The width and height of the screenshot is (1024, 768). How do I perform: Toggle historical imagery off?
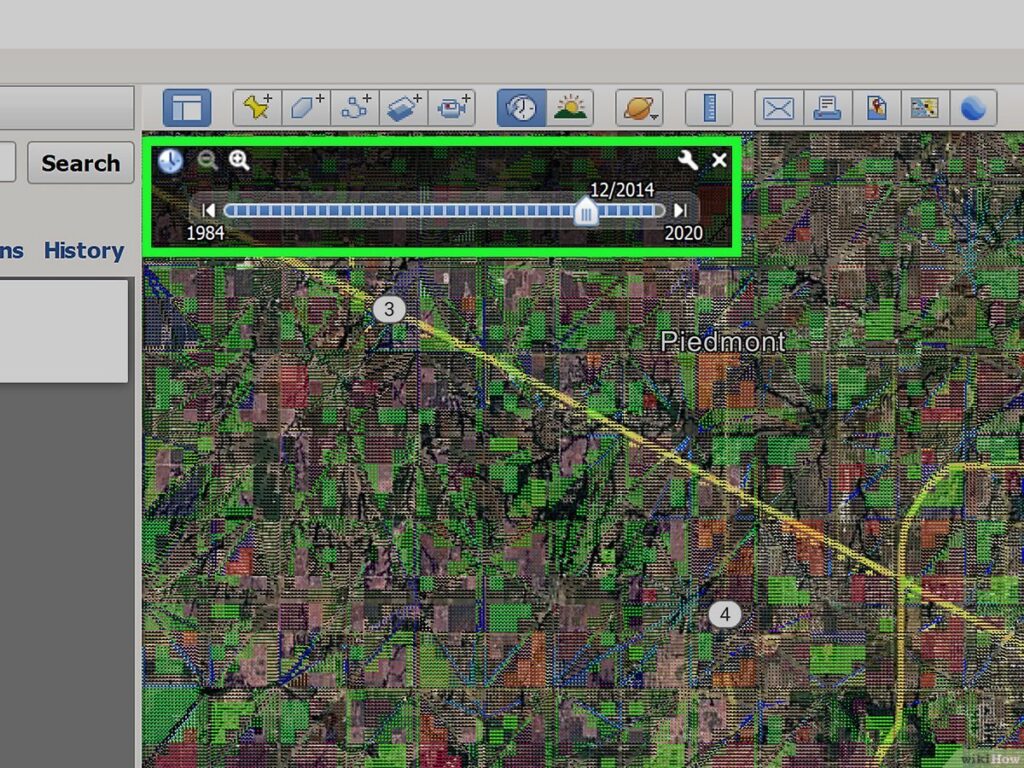point(521,108)
